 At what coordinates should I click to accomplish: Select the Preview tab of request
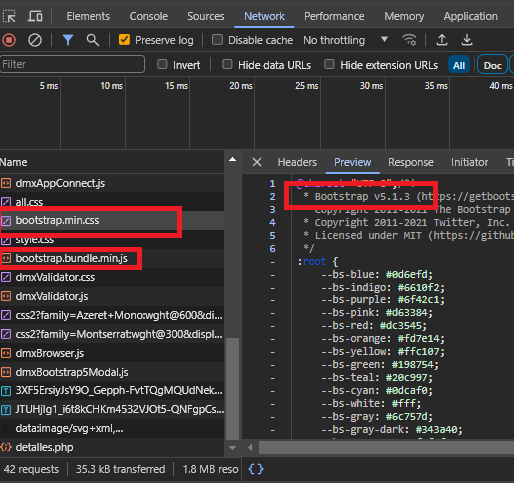(352, 162)
